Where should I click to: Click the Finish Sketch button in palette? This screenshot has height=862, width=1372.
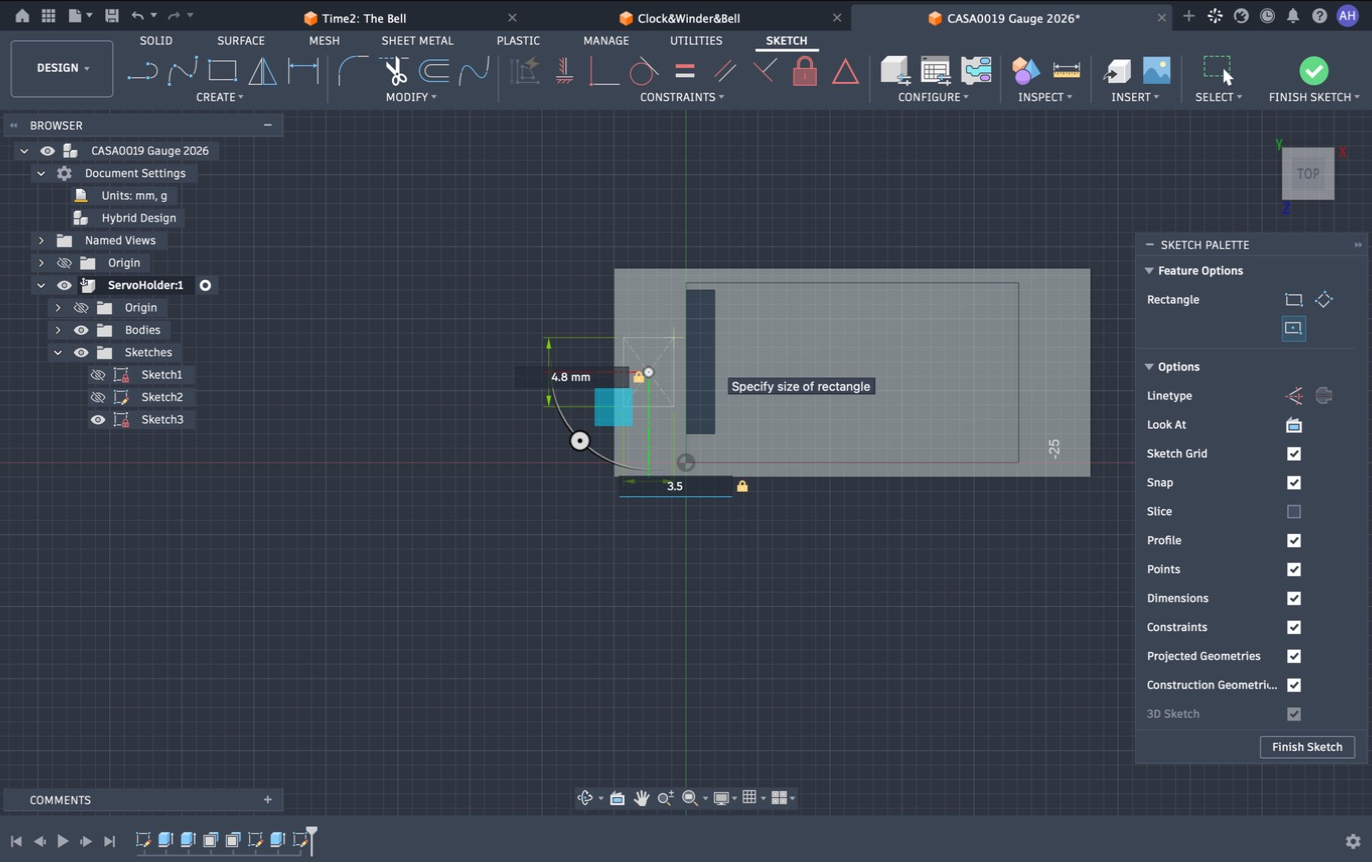click(x=1307, y=747)
